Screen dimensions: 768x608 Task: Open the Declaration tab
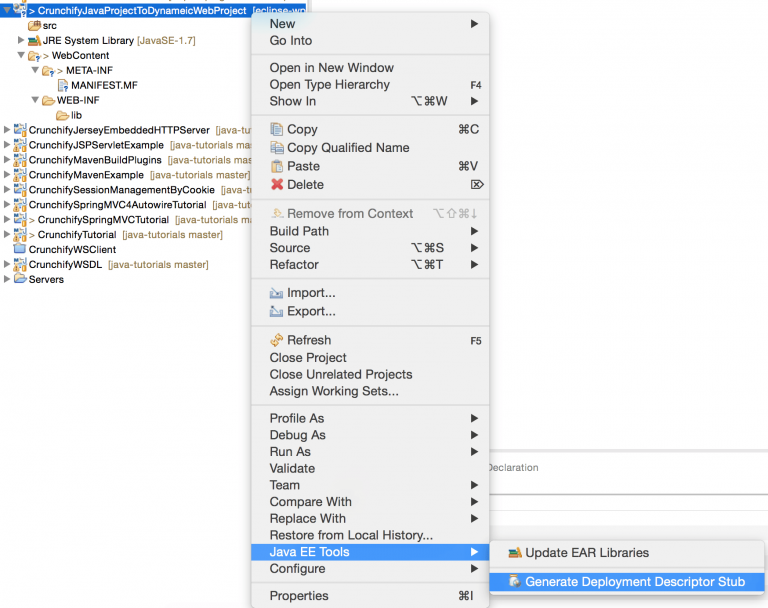coord(512,467)
